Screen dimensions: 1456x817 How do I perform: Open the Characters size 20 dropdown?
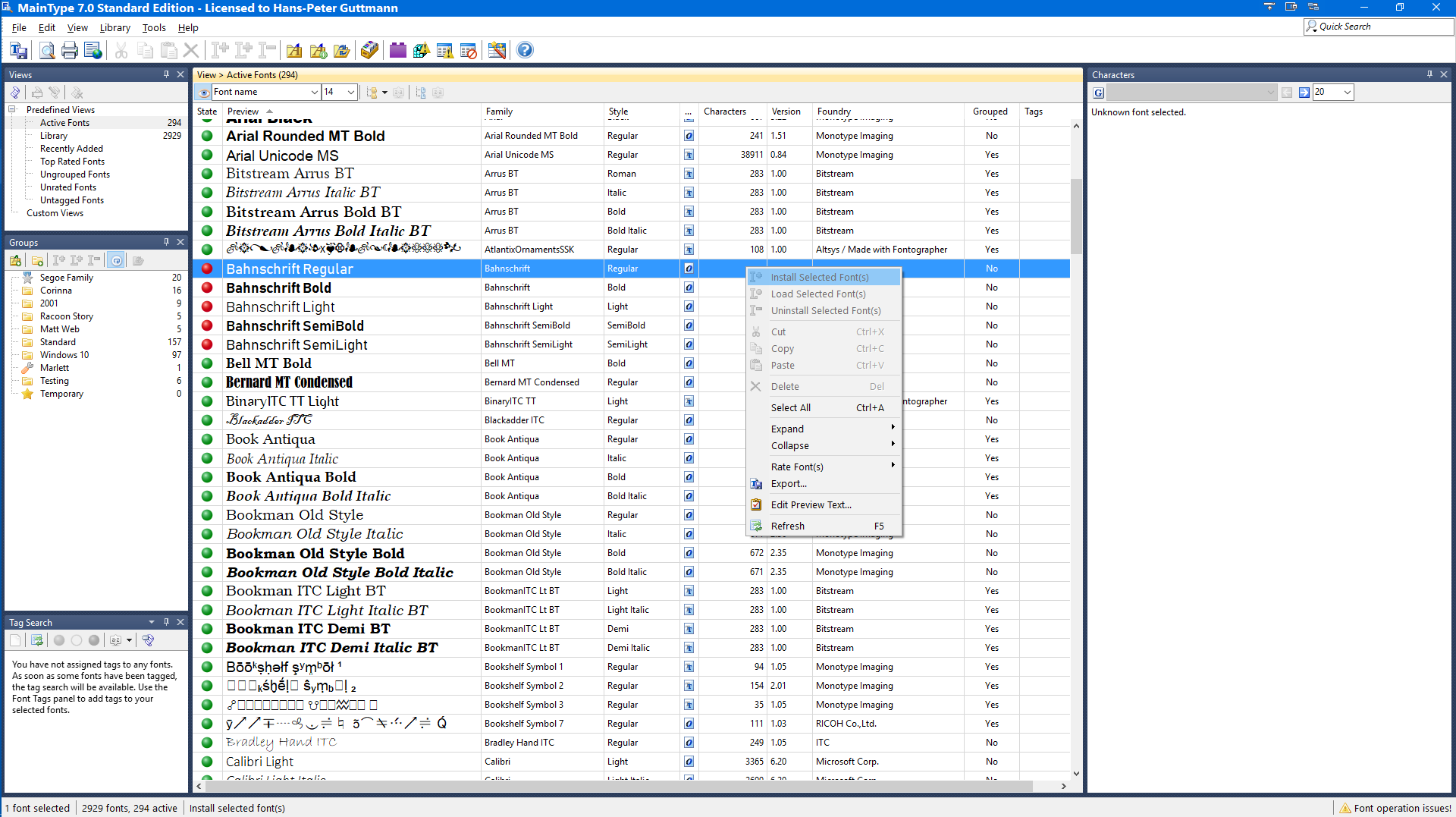[1347, 93]
